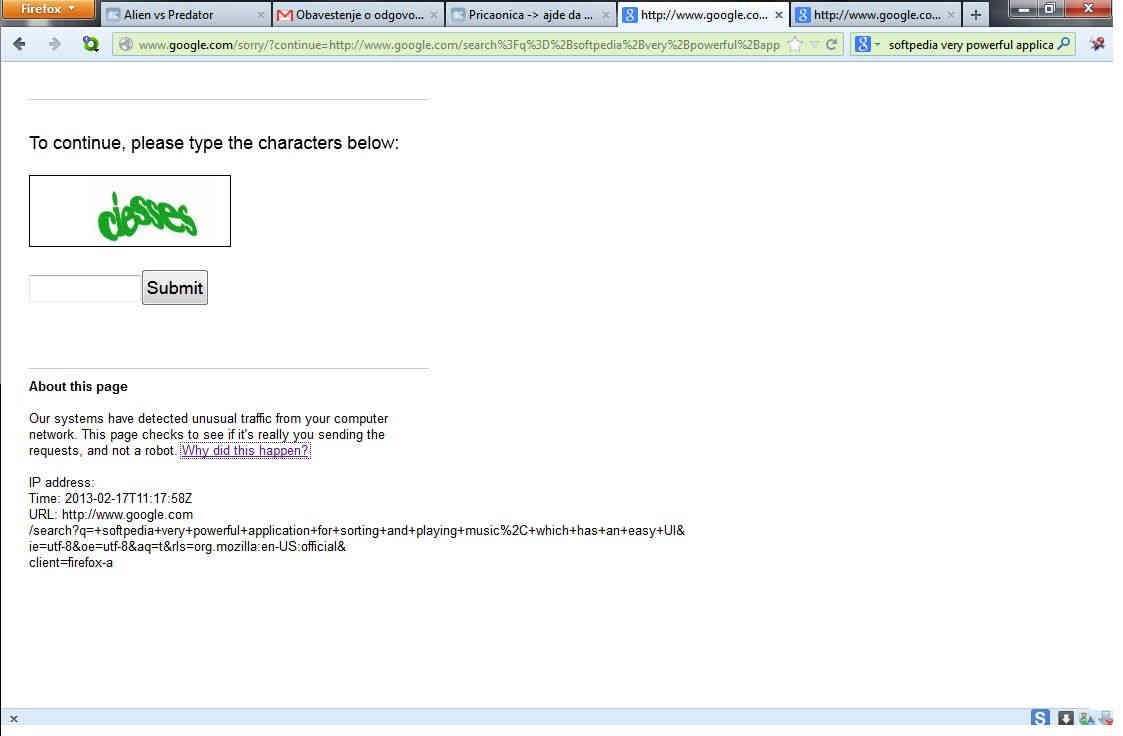This screenshot has height=736, width=1123.
Task: Bookmark this page with the star icon
Action: pyautogui.click(x=795, y=44)
